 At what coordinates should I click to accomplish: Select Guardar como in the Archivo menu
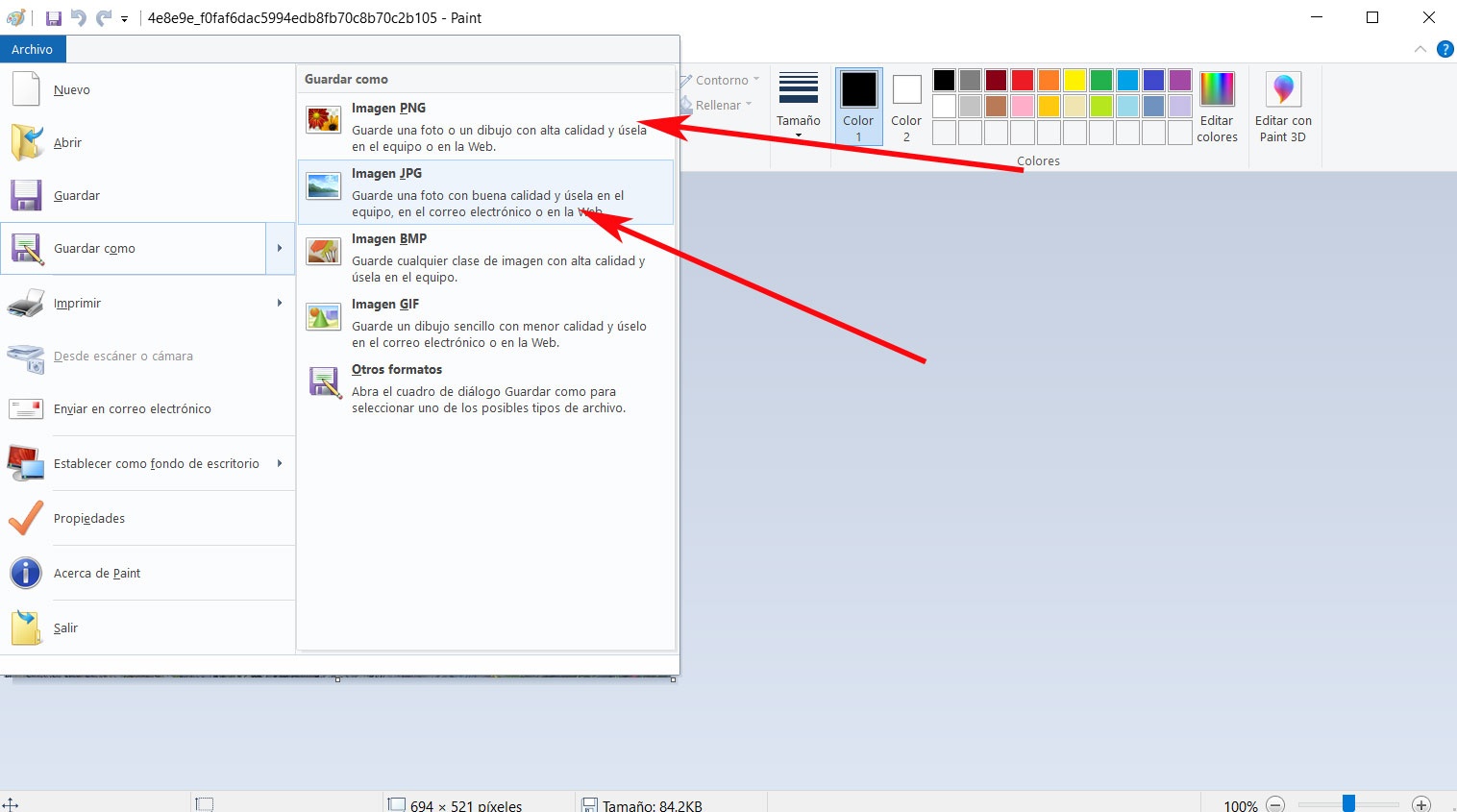134,248
